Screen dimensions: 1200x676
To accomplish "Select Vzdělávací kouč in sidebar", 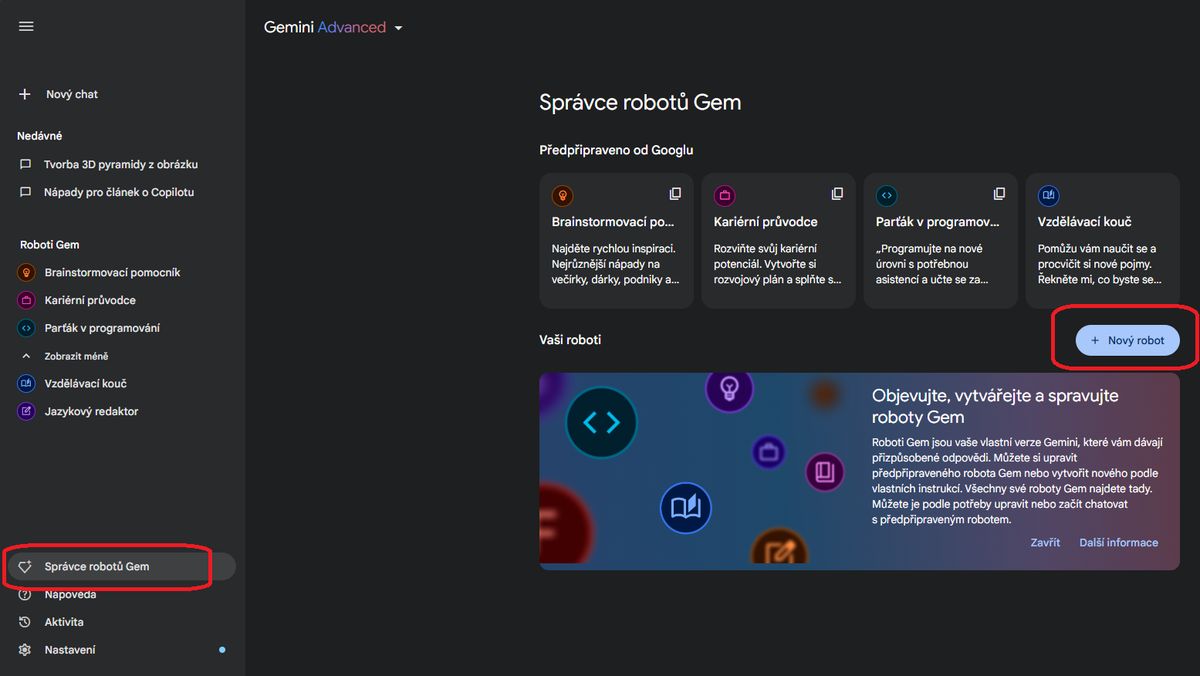I will [85, 383].
